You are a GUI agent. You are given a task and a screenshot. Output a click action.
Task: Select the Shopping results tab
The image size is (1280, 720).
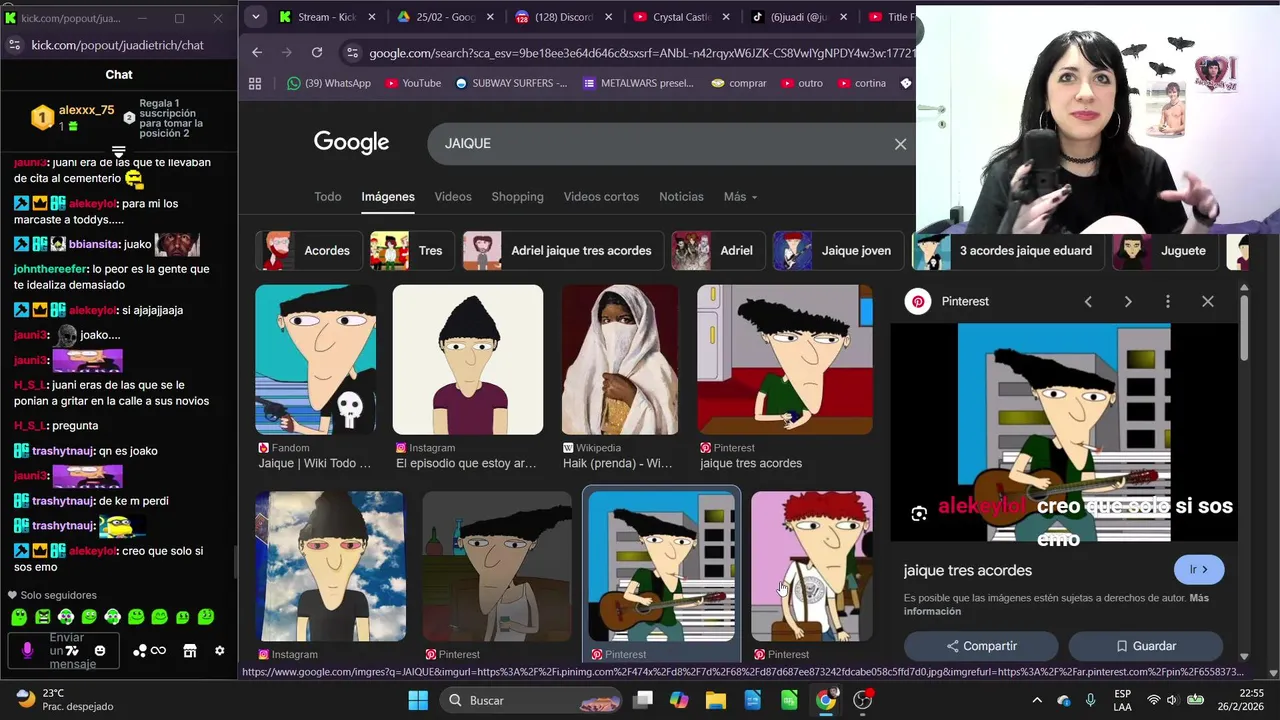(517, 197)
